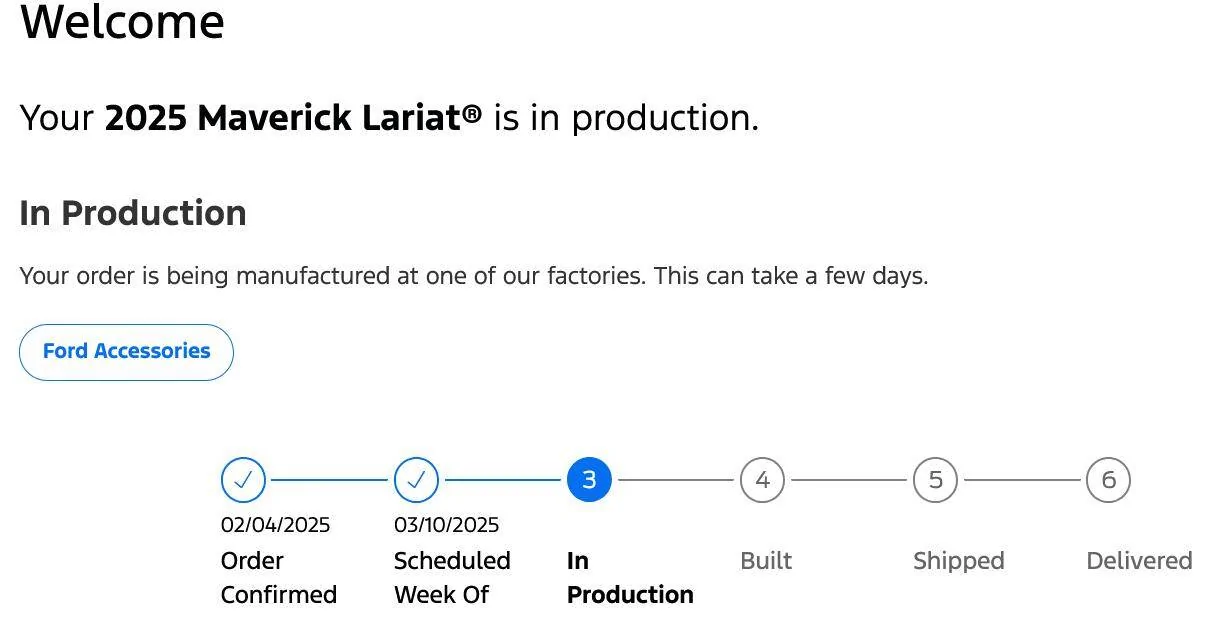The width and height of the screenshot is (1218, 635).
Task: Click the blue step 3 circle
Action: point(589,480)
